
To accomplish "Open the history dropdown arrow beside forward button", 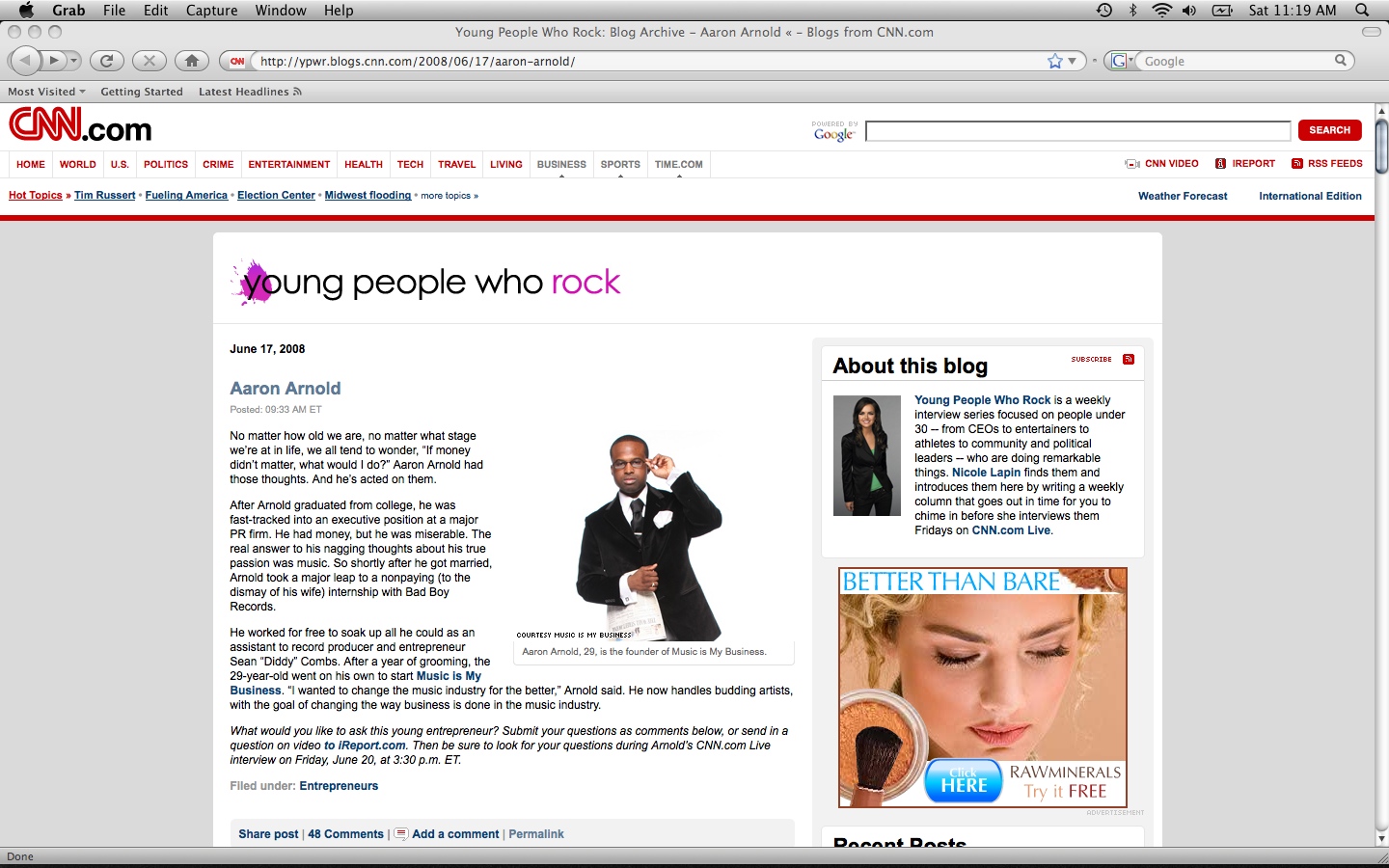I will pyautogui.click(x=73, y=61).
